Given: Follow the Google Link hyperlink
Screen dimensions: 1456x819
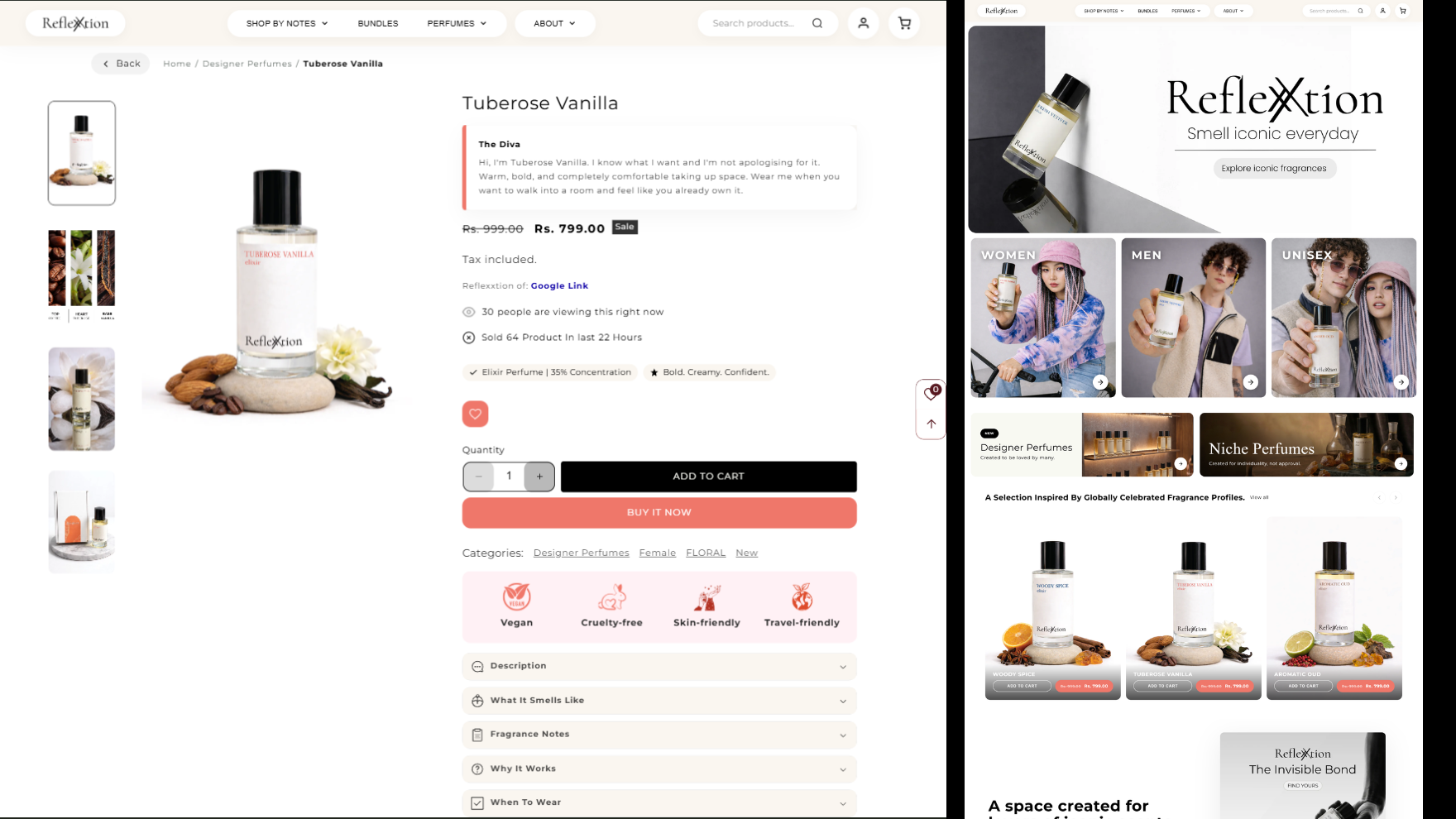Looking at the screenshot, I should (559, 285).
